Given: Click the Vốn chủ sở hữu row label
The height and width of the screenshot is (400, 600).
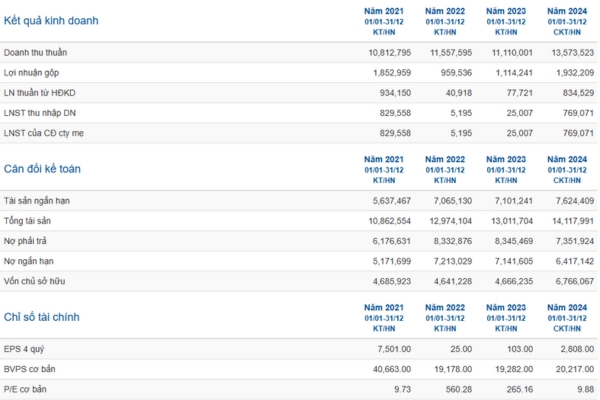Looking at the screenshot, I should pos(35,283).
